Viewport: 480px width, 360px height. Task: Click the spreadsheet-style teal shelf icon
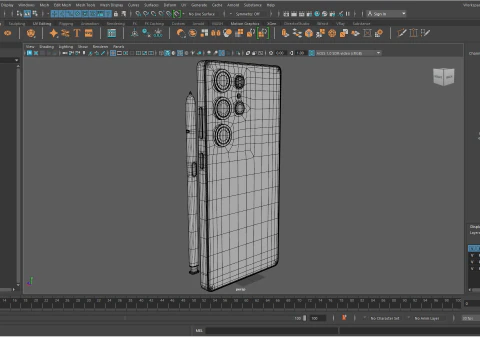(x=112, y=33)
